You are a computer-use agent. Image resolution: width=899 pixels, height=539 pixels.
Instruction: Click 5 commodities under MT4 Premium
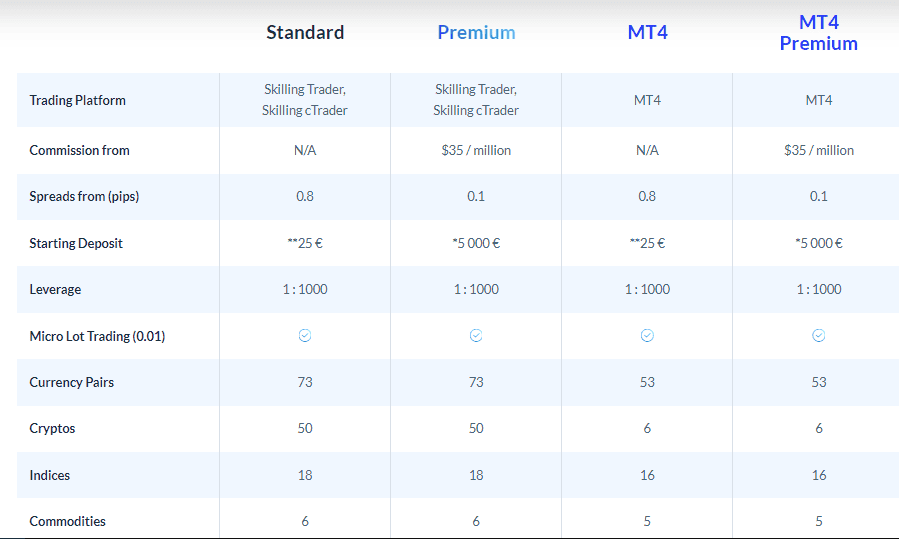(819, 521)
